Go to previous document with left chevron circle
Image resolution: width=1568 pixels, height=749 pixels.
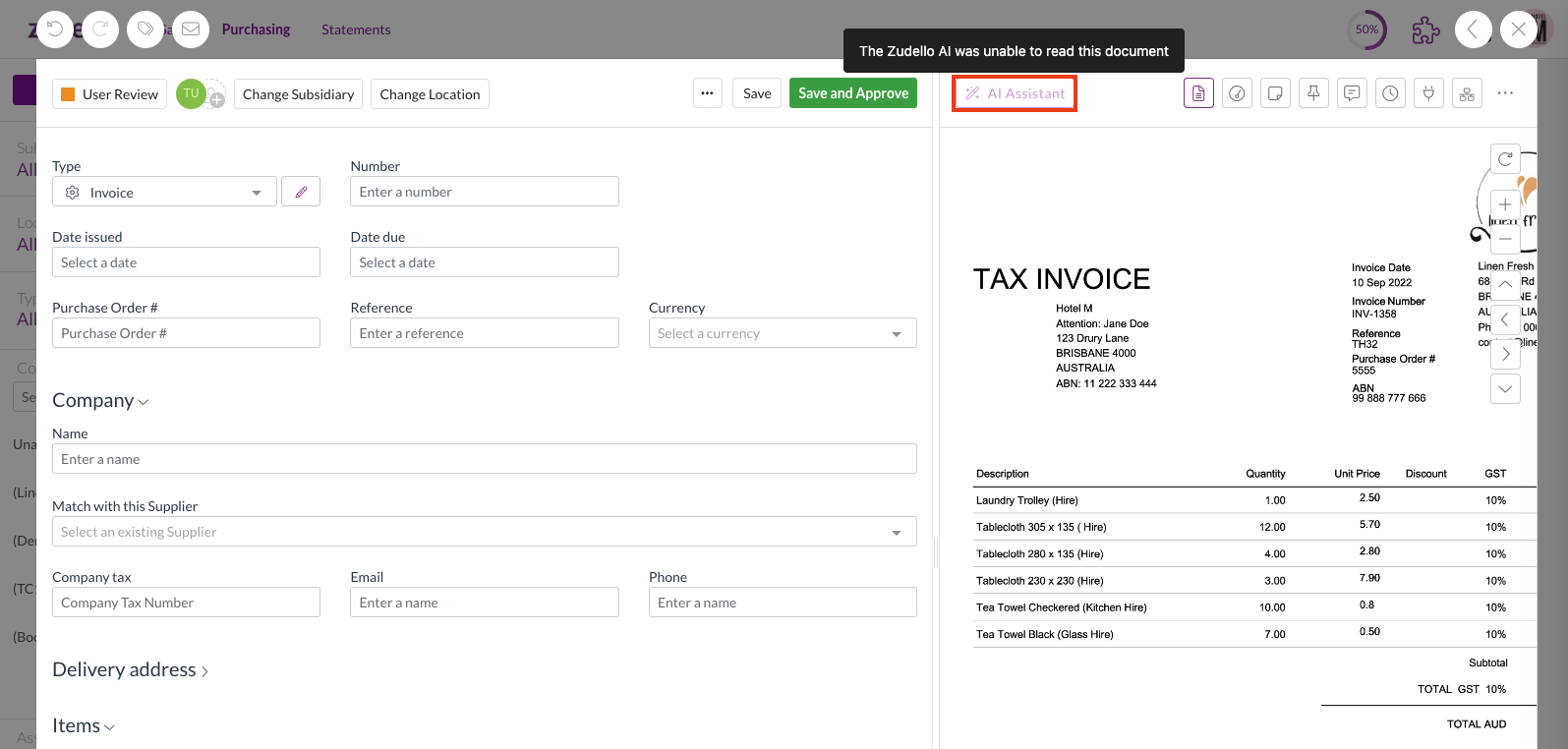pyautogui.click(x=1474, y=29)
